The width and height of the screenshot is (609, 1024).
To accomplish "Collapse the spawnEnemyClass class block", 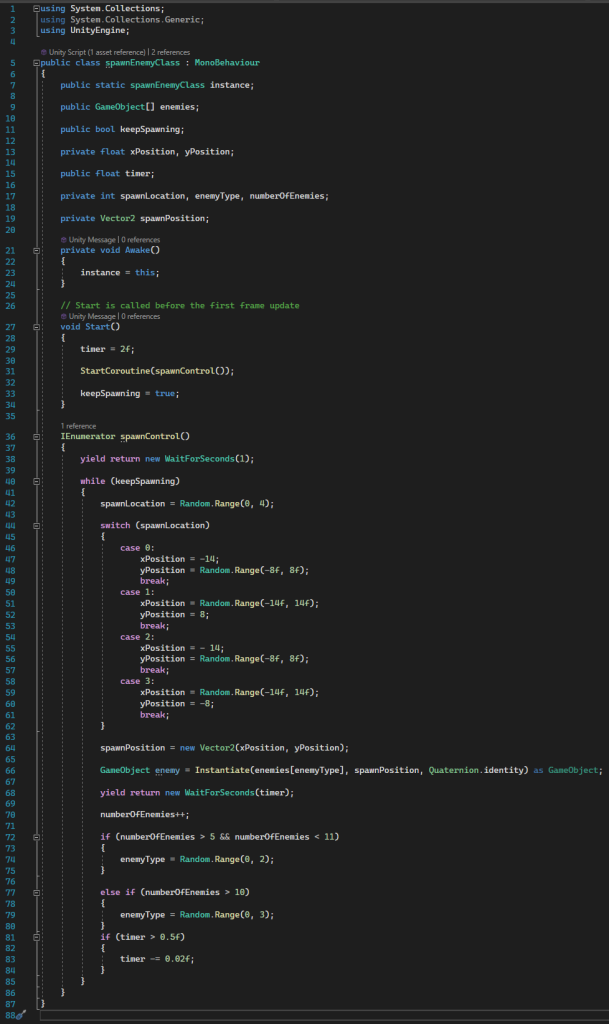I will tap(36, 63).
